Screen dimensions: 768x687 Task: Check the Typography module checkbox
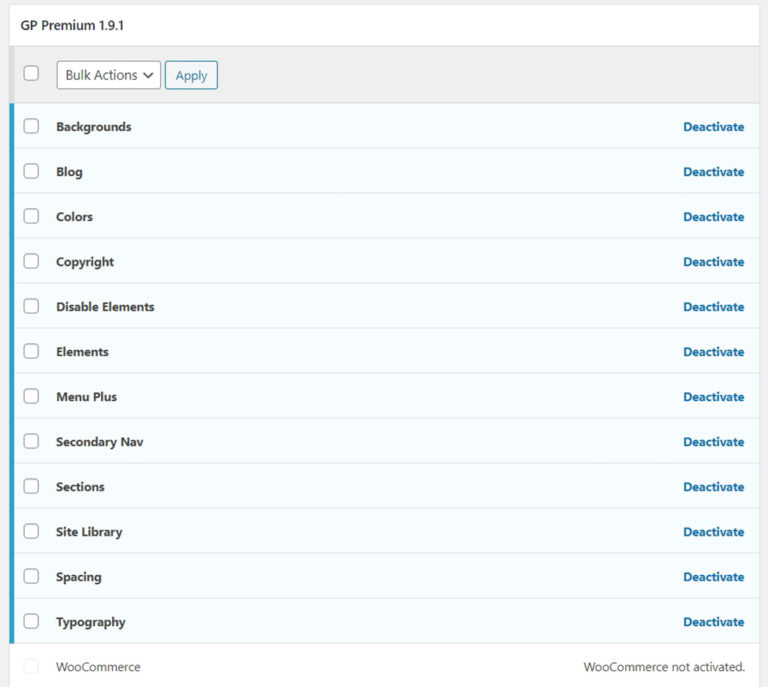[31, 622]
